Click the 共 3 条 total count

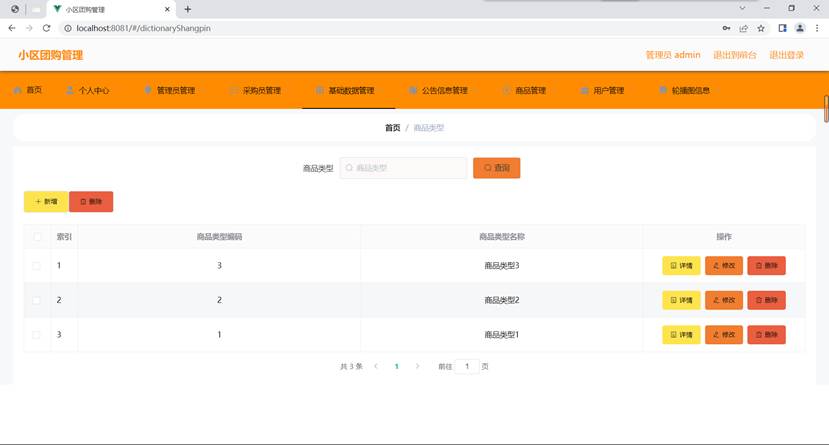click(x=351, y=366)
